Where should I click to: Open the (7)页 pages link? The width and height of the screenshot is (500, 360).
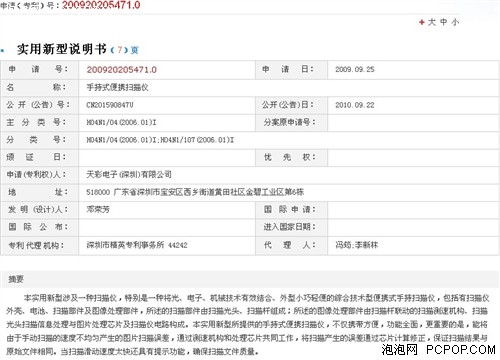124,50
